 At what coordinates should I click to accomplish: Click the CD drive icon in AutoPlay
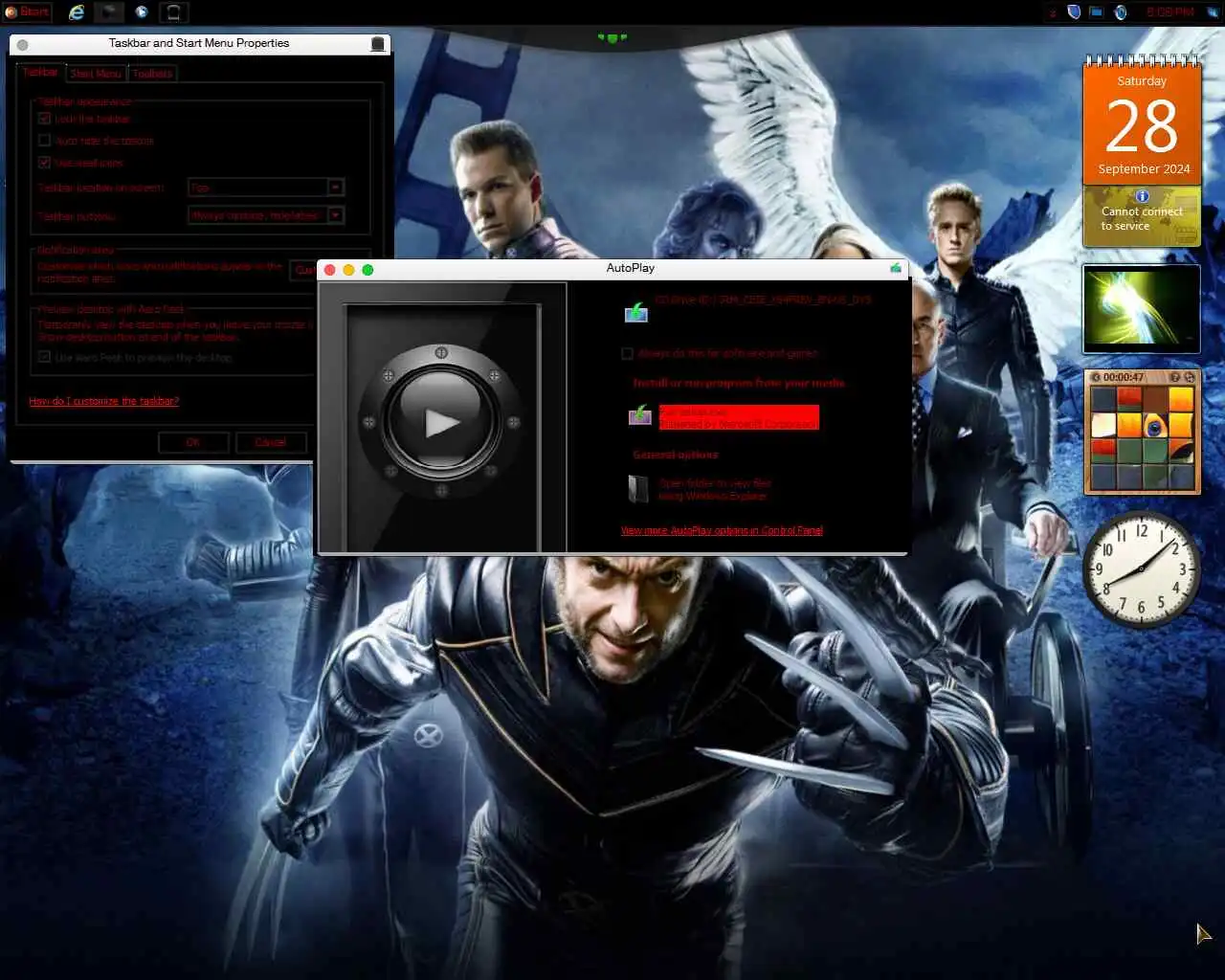click(x=636, y=311)
